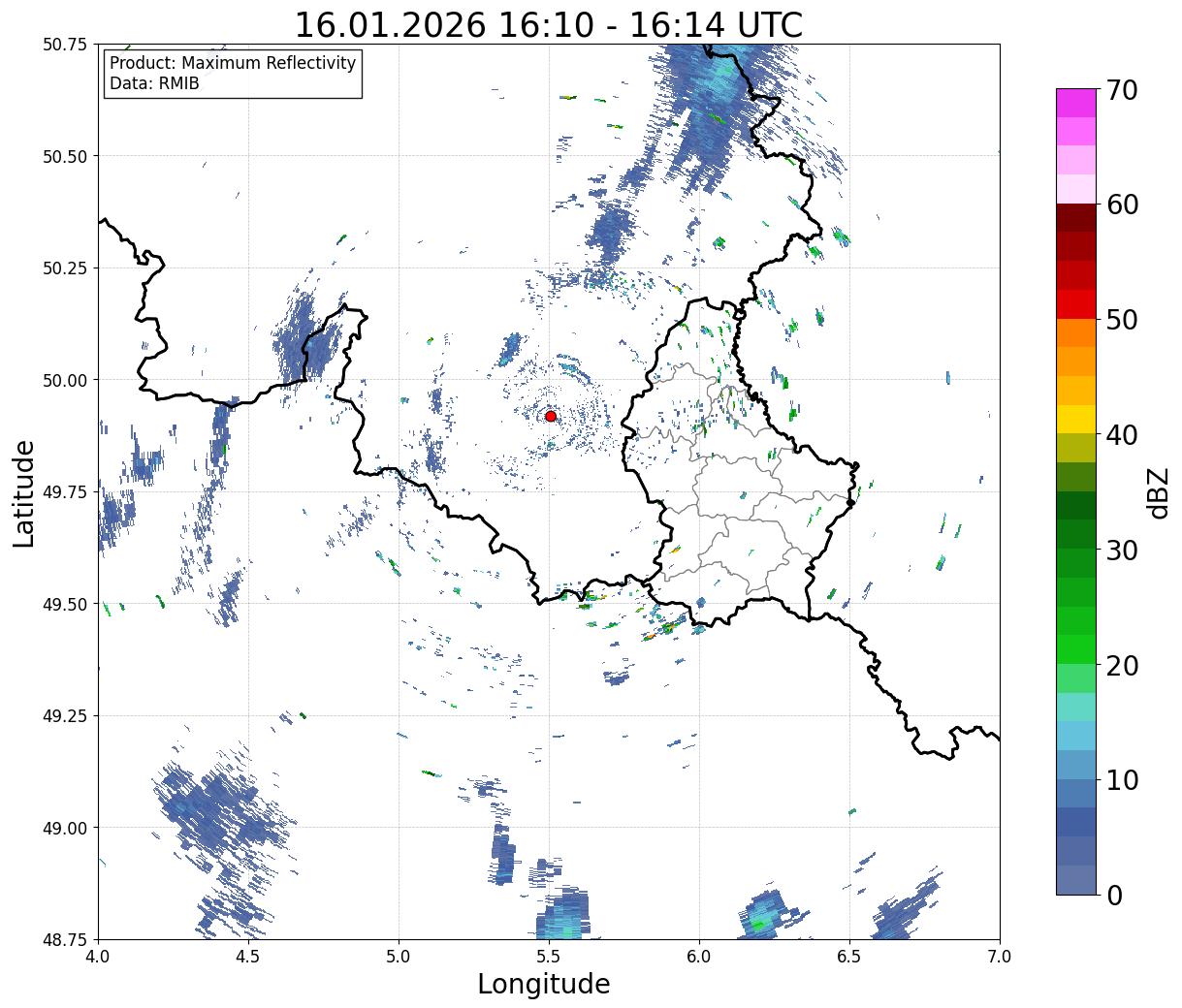Click the dark maroon swatch just below 60 dBZ
1182x1008 pixels.
(1076, 218)
